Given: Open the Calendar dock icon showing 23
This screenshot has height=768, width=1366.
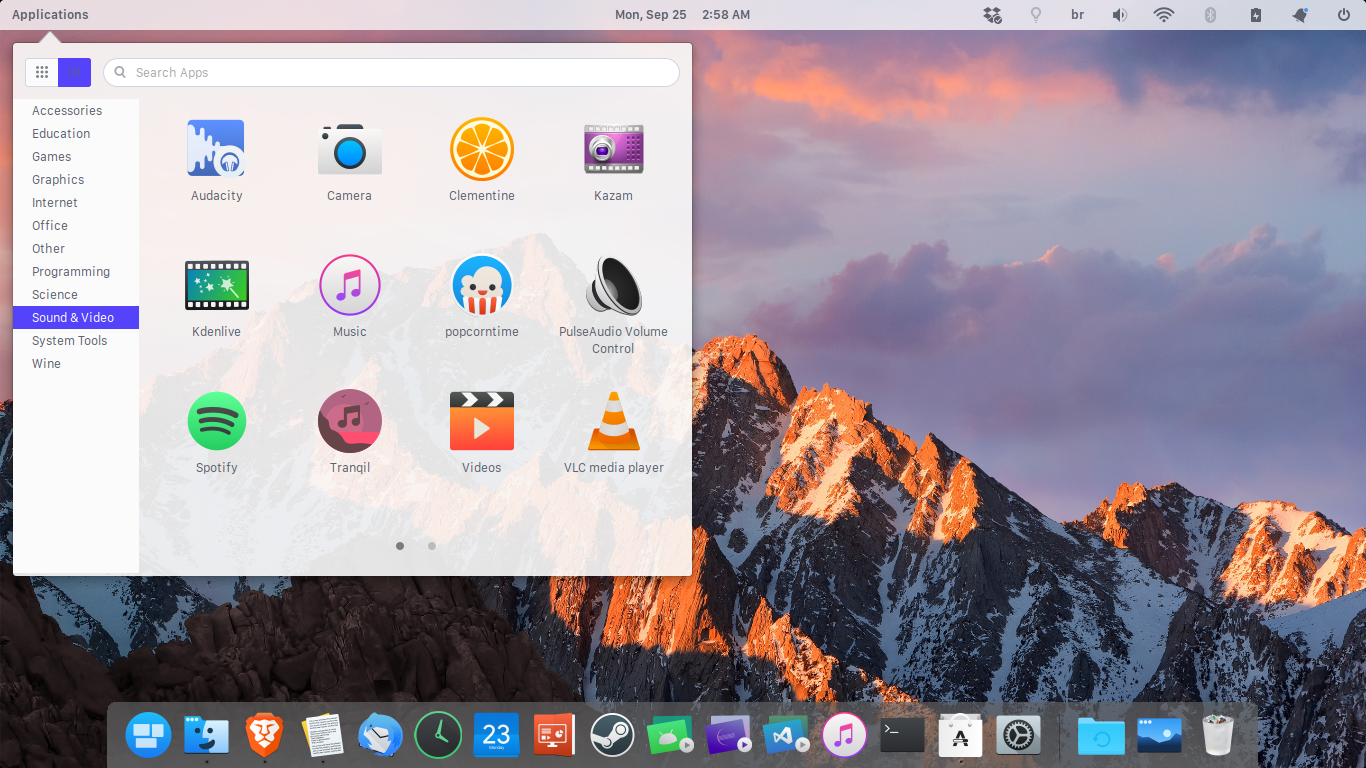Looking at the screenshot, I should (496, 736).
